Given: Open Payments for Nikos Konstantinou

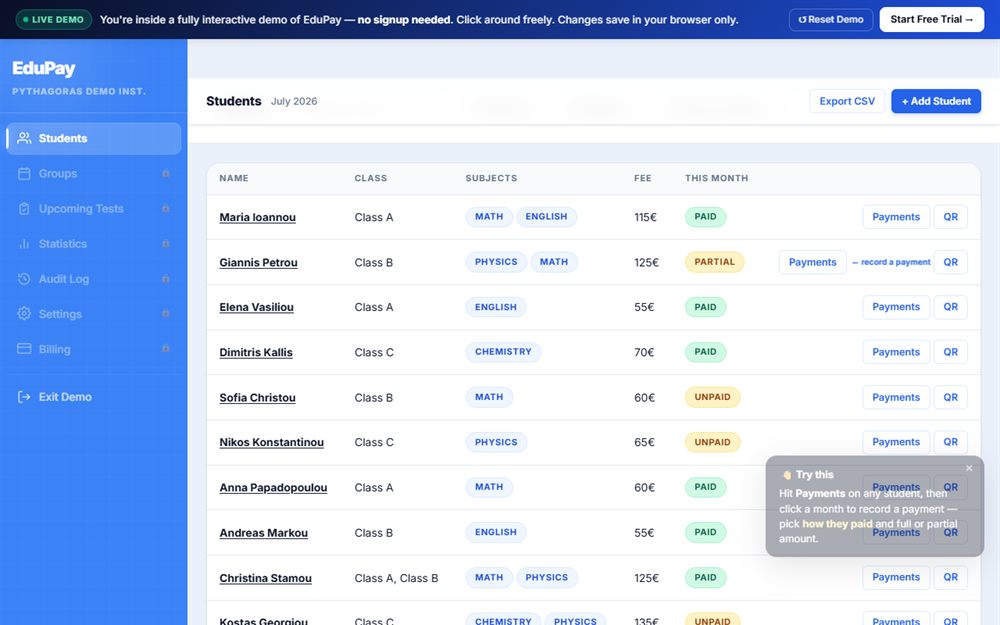Looking at the screenshot, I should pos(895,442).
